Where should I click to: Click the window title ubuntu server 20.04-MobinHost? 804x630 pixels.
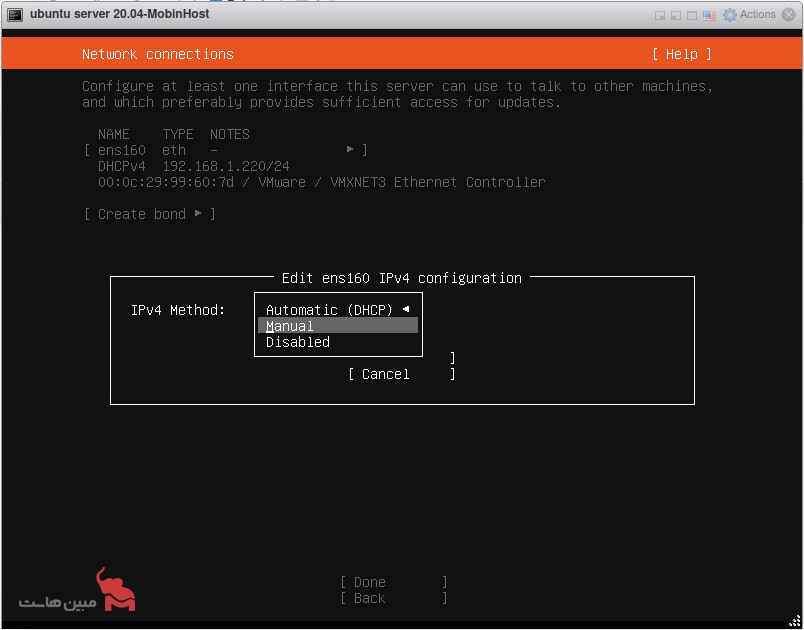tap(119, 14)
